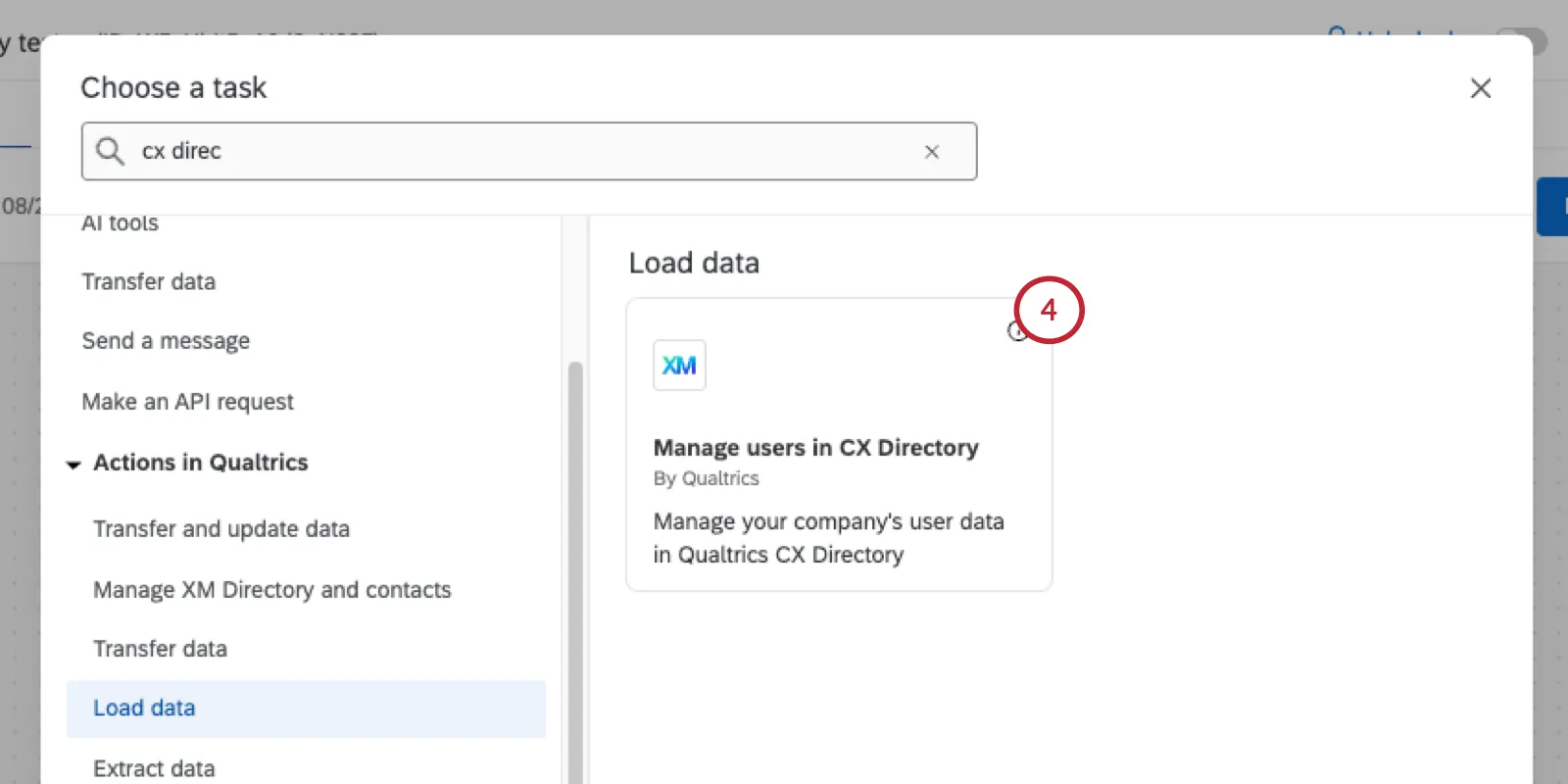Select Actions in Qualtrics heading
The image size is (1568, 784).
[x=201, y=463]
